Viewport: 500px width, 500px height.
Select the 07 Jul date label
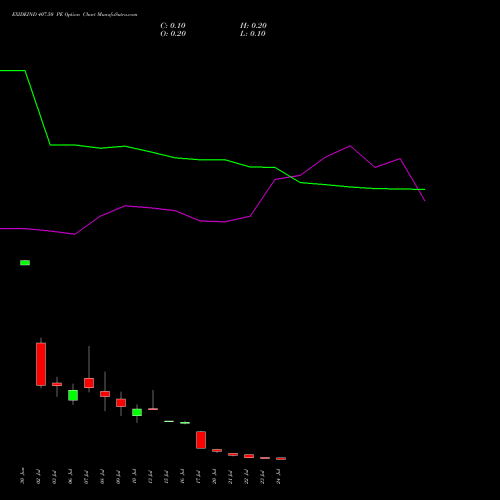(86, 476)
